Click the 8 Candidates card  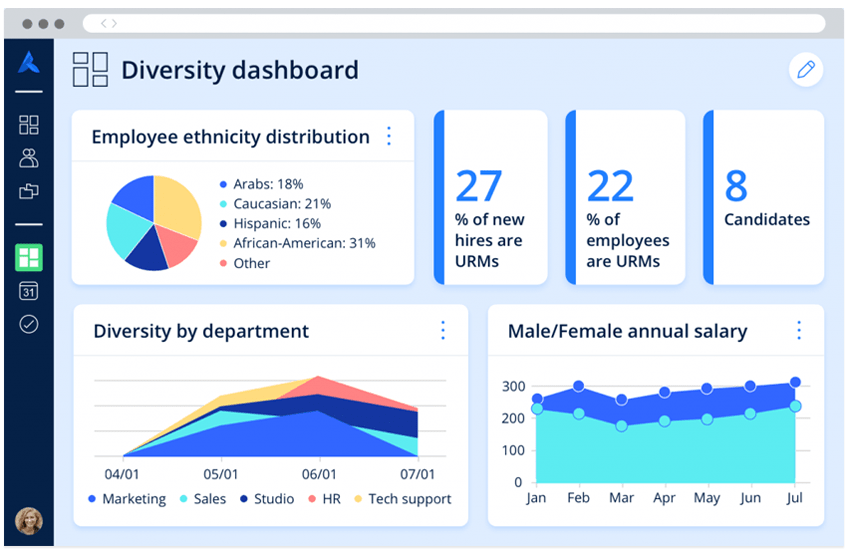click(765, 198)
